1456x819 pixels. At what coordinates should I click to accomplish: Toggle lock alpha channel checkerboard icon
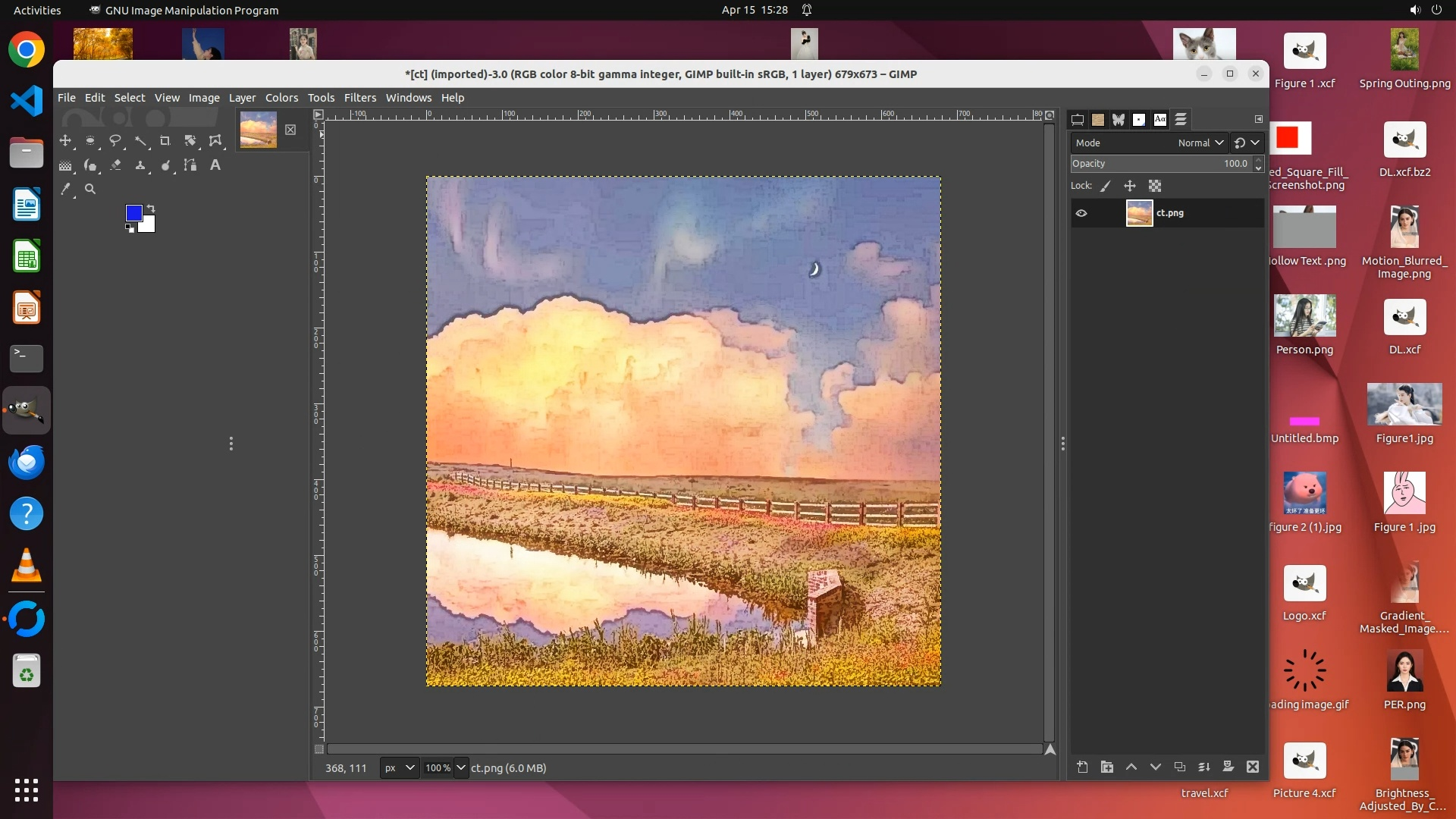(1155, 187)
